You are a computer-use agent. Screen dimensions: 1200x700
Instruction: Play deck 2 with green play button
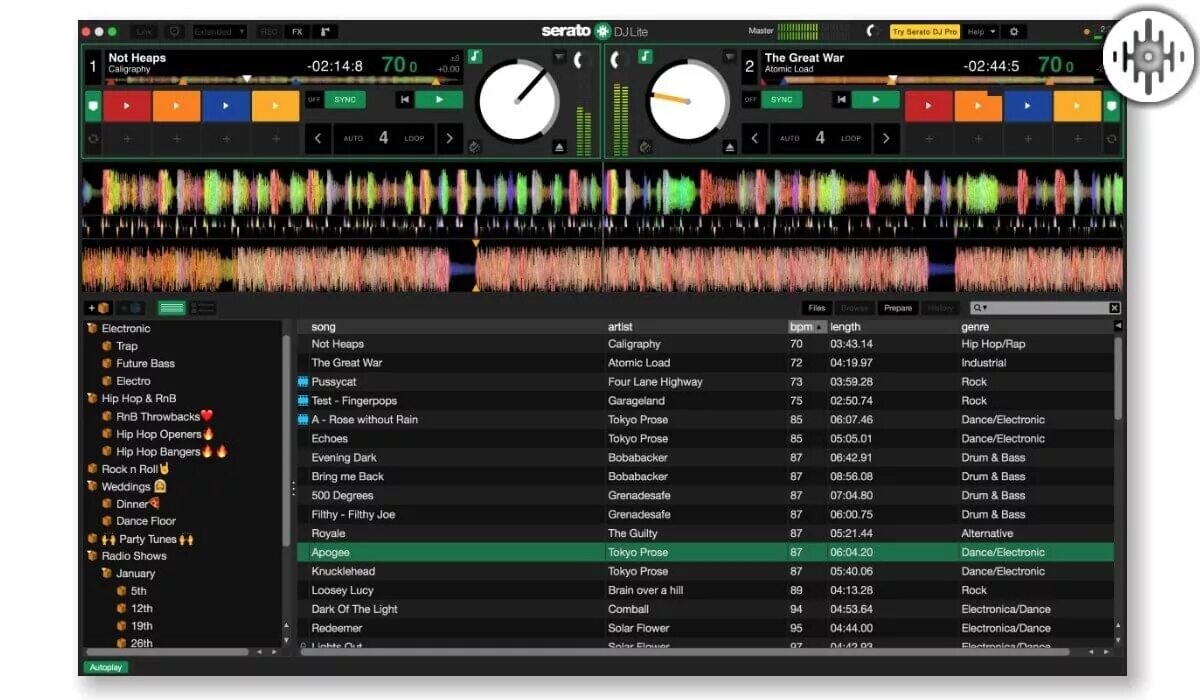[876, 100]
